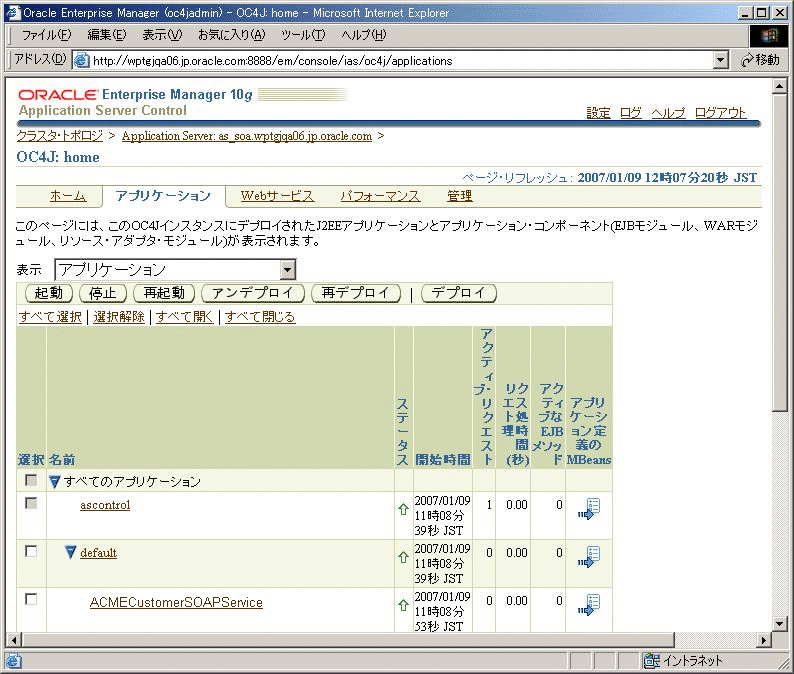Click the 再デプロイ button
This screenshot has width=794, height=674.
coord(356,293)
